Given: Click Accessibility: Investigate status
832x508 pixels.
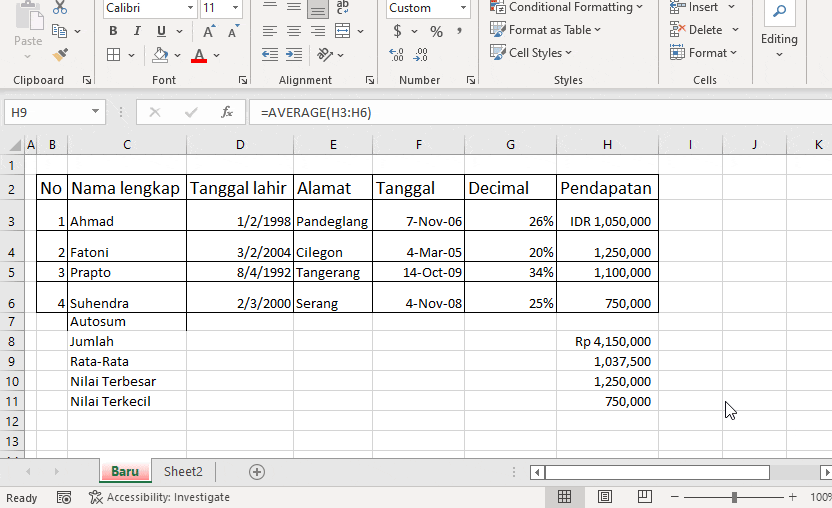Looking at the screenshot, I should 160,497.
